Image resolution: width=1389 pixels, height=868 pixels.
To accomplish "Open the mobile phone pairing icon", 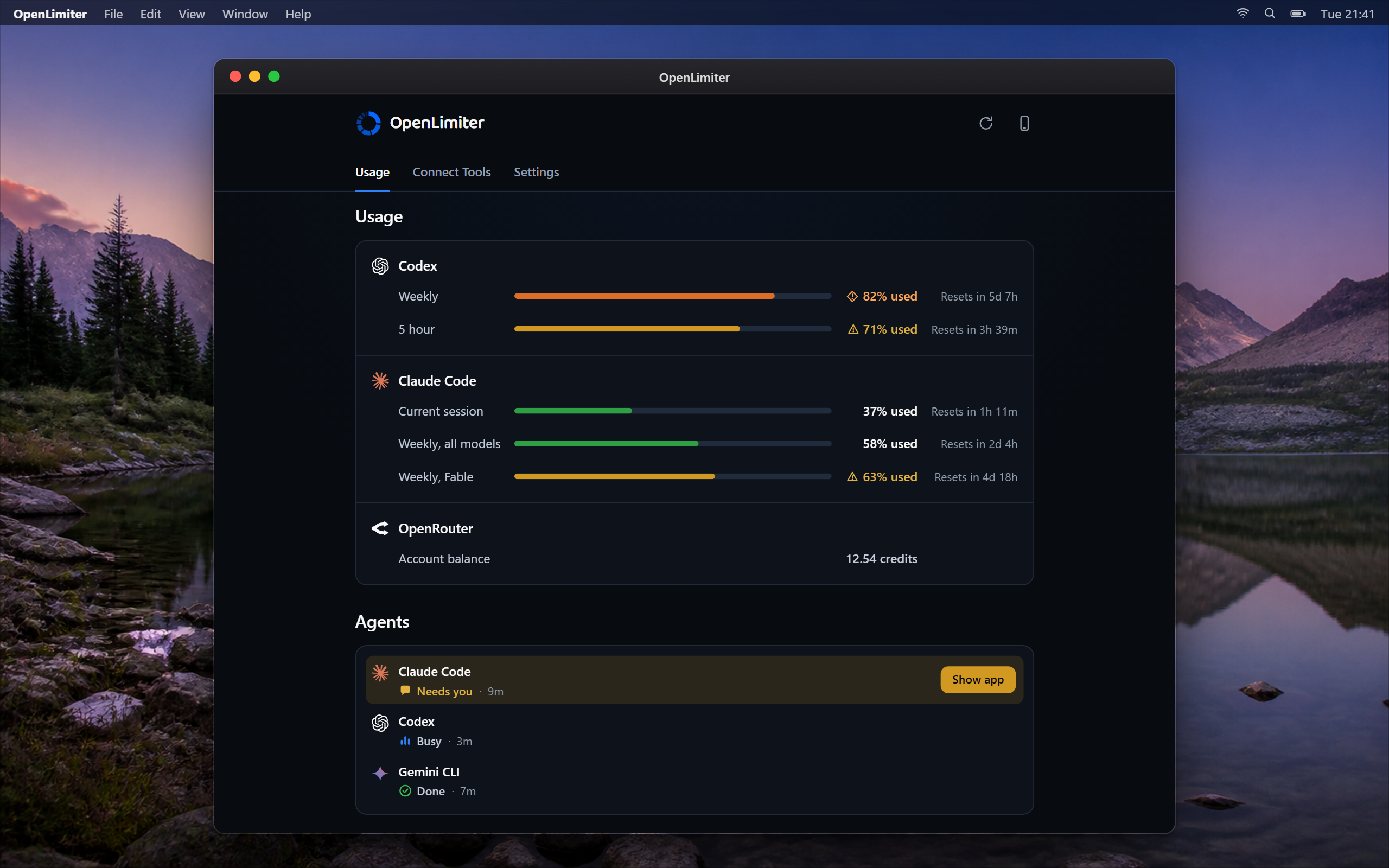I will click(x=1024, y=123).
